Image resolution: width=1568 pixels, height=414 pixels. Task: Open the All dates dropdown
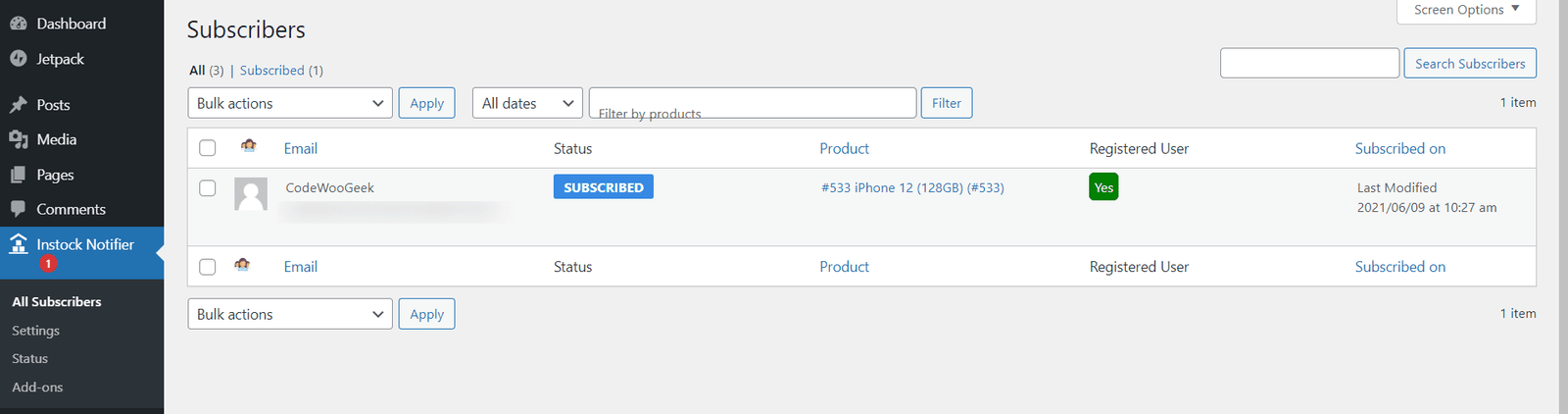(x=527, y=103)
